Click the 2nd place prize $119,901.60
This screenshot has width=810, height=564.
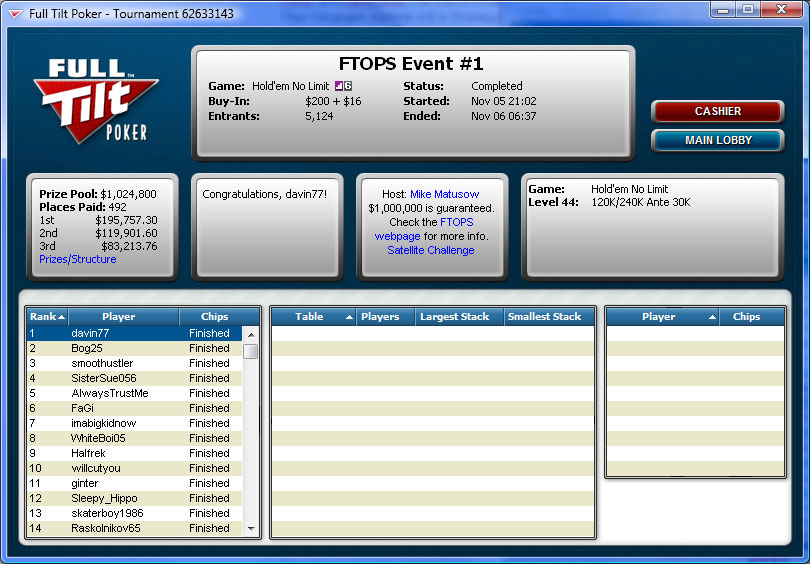click(x=126, y=233)
